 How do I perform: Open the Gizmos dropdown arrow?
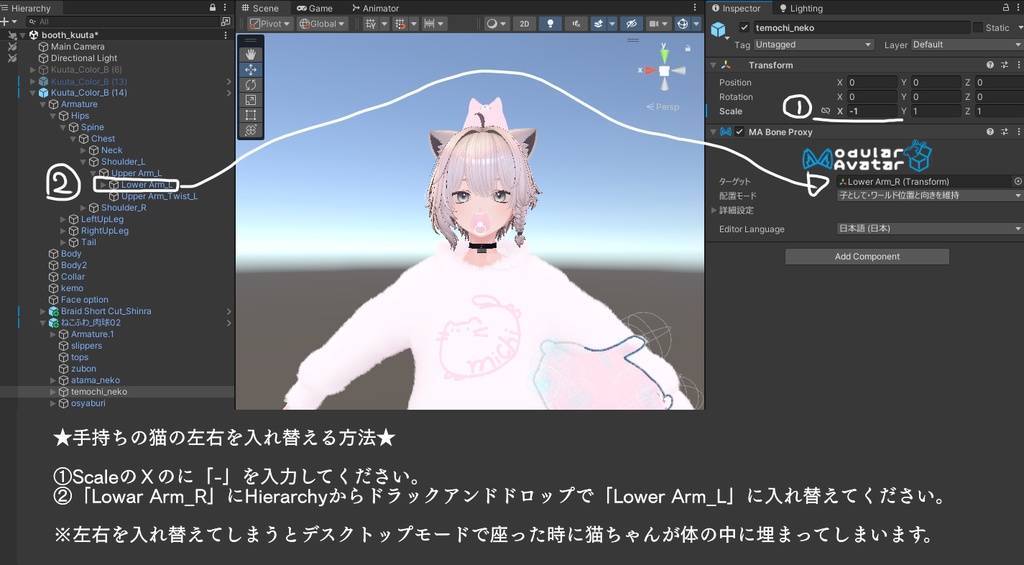[x=696, y=24]
